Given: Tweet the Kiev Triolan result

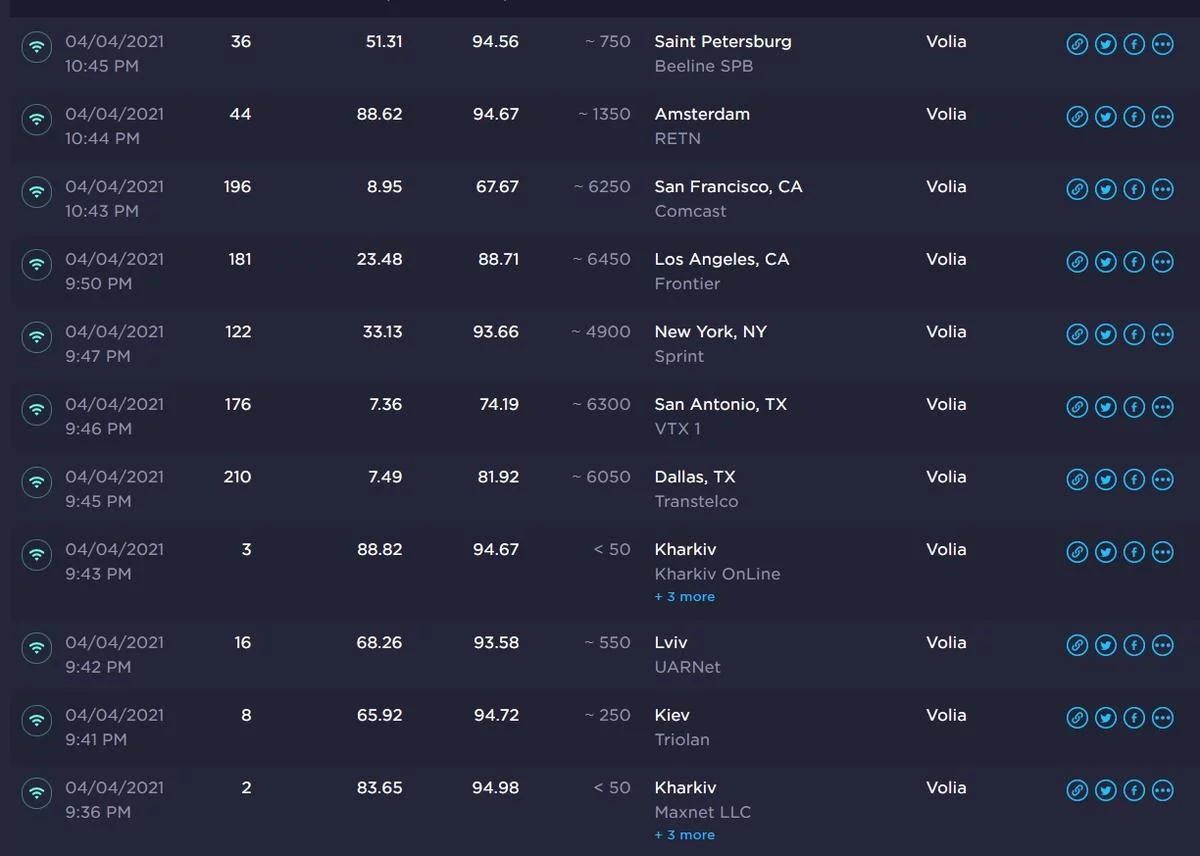Looking at the screenshot, I should point(1105,718).
